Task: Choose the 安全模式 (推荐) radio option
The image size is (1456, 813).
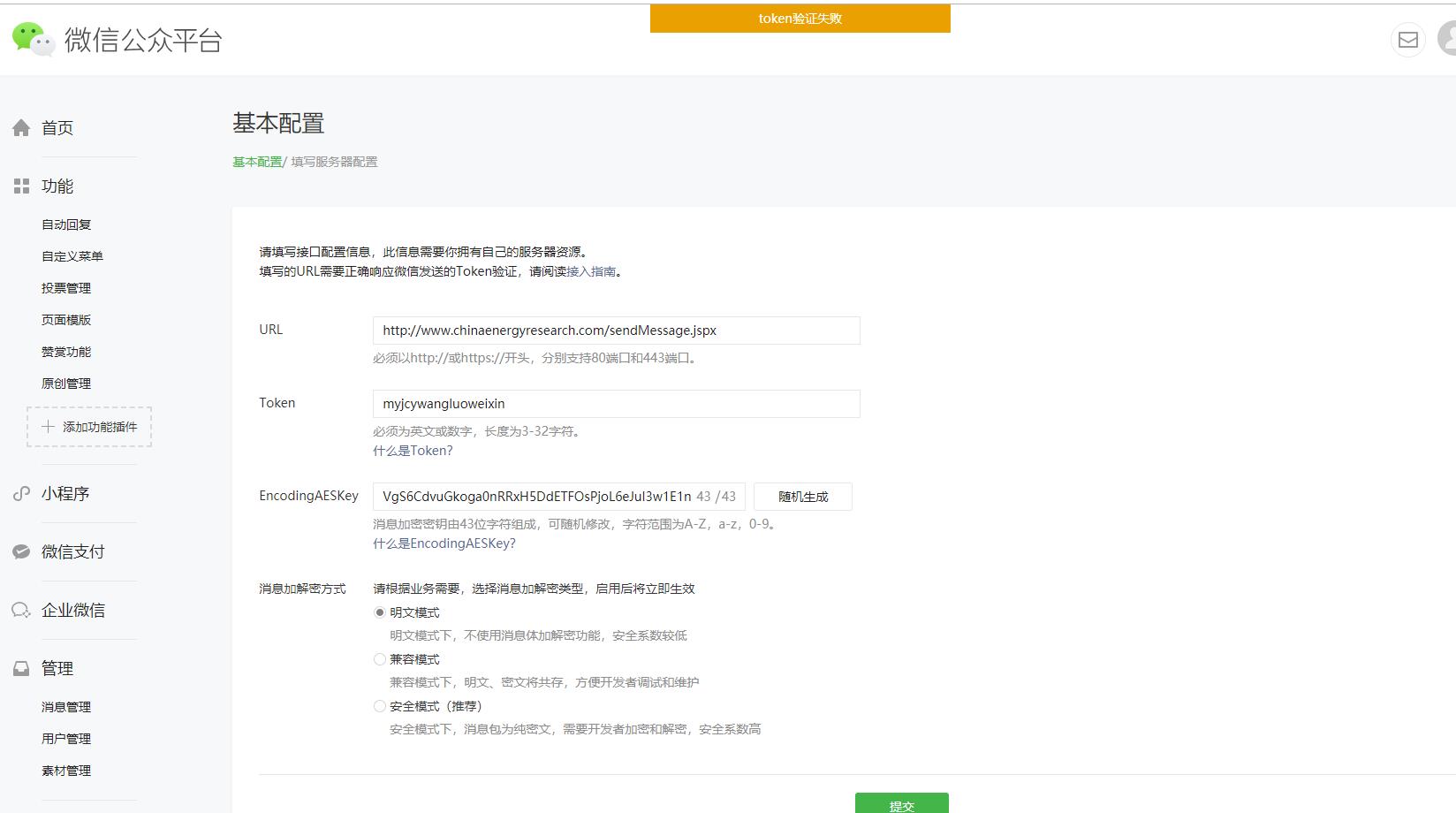Action: pos(380,706)
